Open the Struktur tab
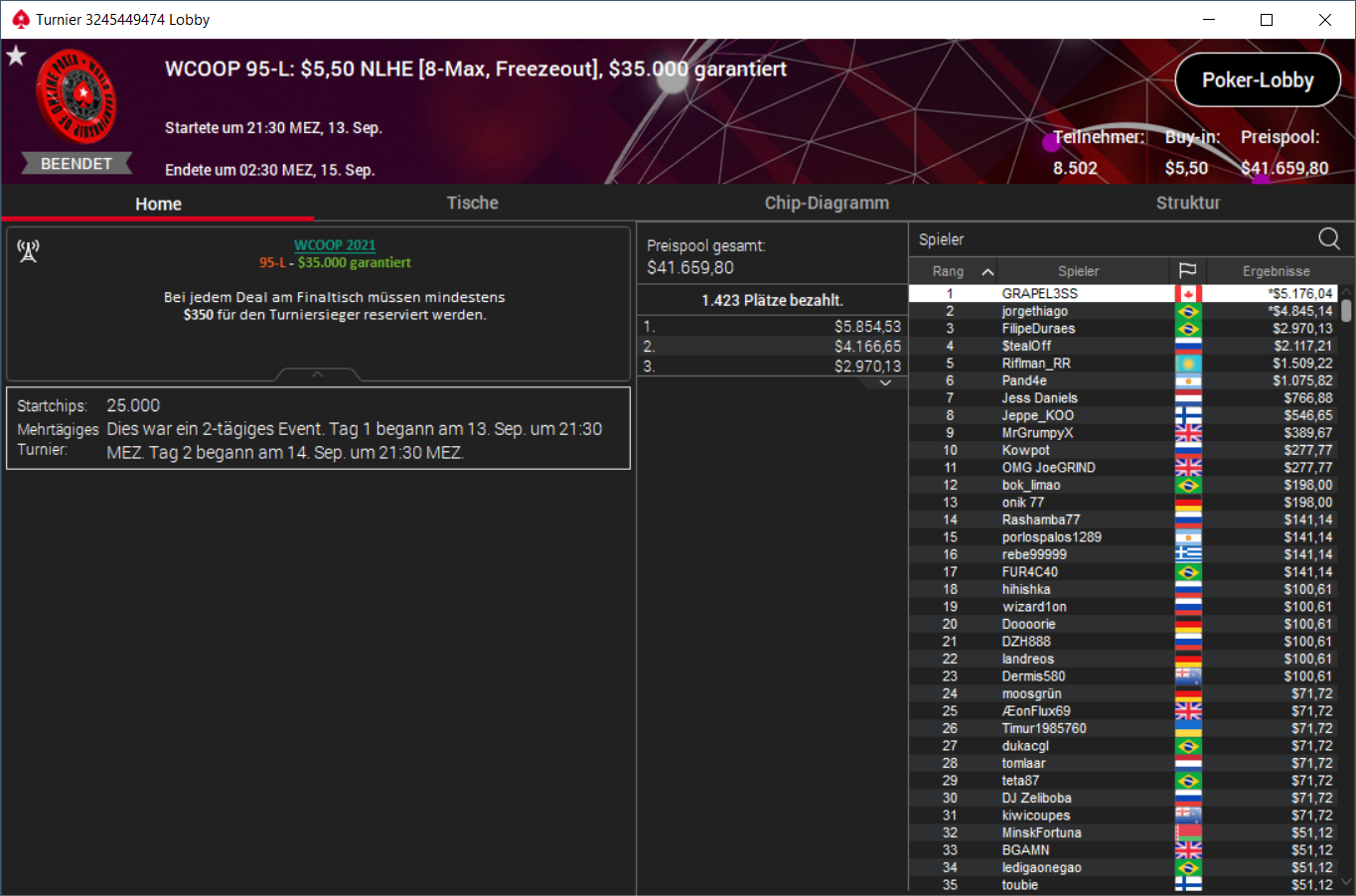The image size is (1356, 896). [1188, 203]
